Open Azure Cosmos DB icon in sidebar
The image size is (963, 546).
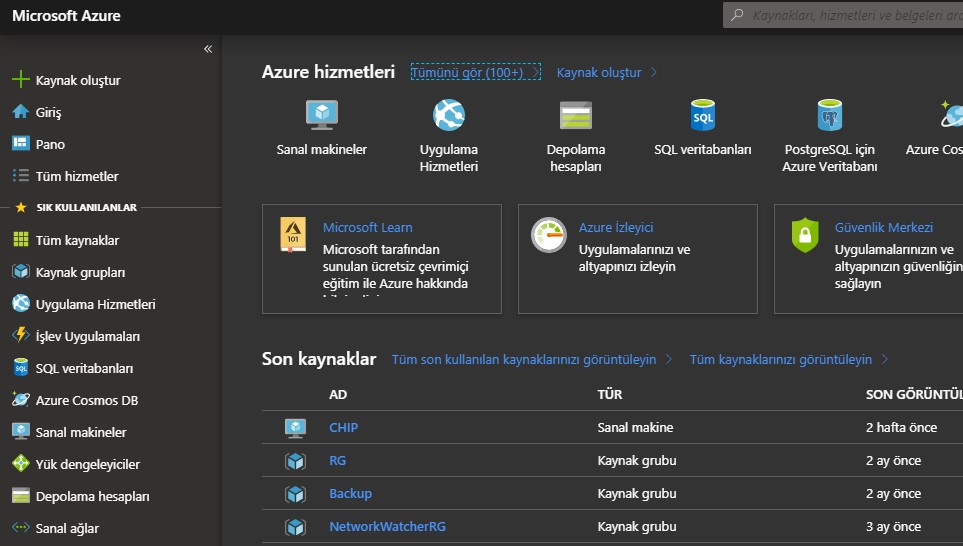[20, 399]
